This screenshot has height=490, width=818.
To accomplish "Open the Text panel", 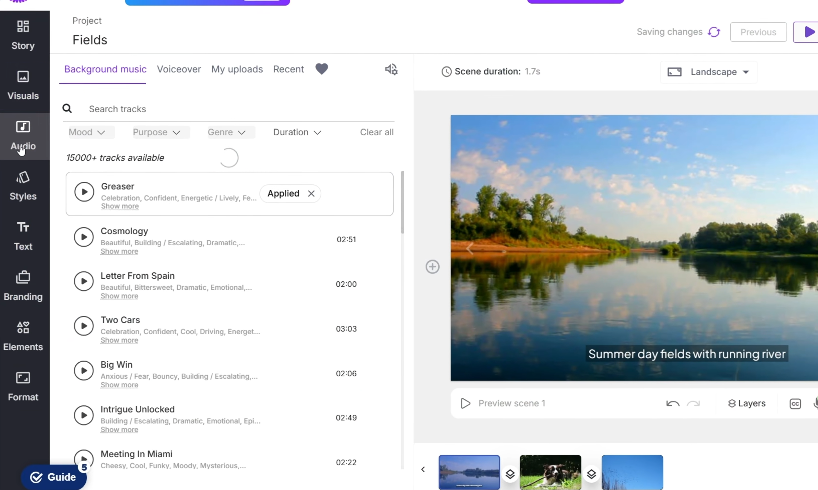I will pyautogui.click(x=23, y=236).
